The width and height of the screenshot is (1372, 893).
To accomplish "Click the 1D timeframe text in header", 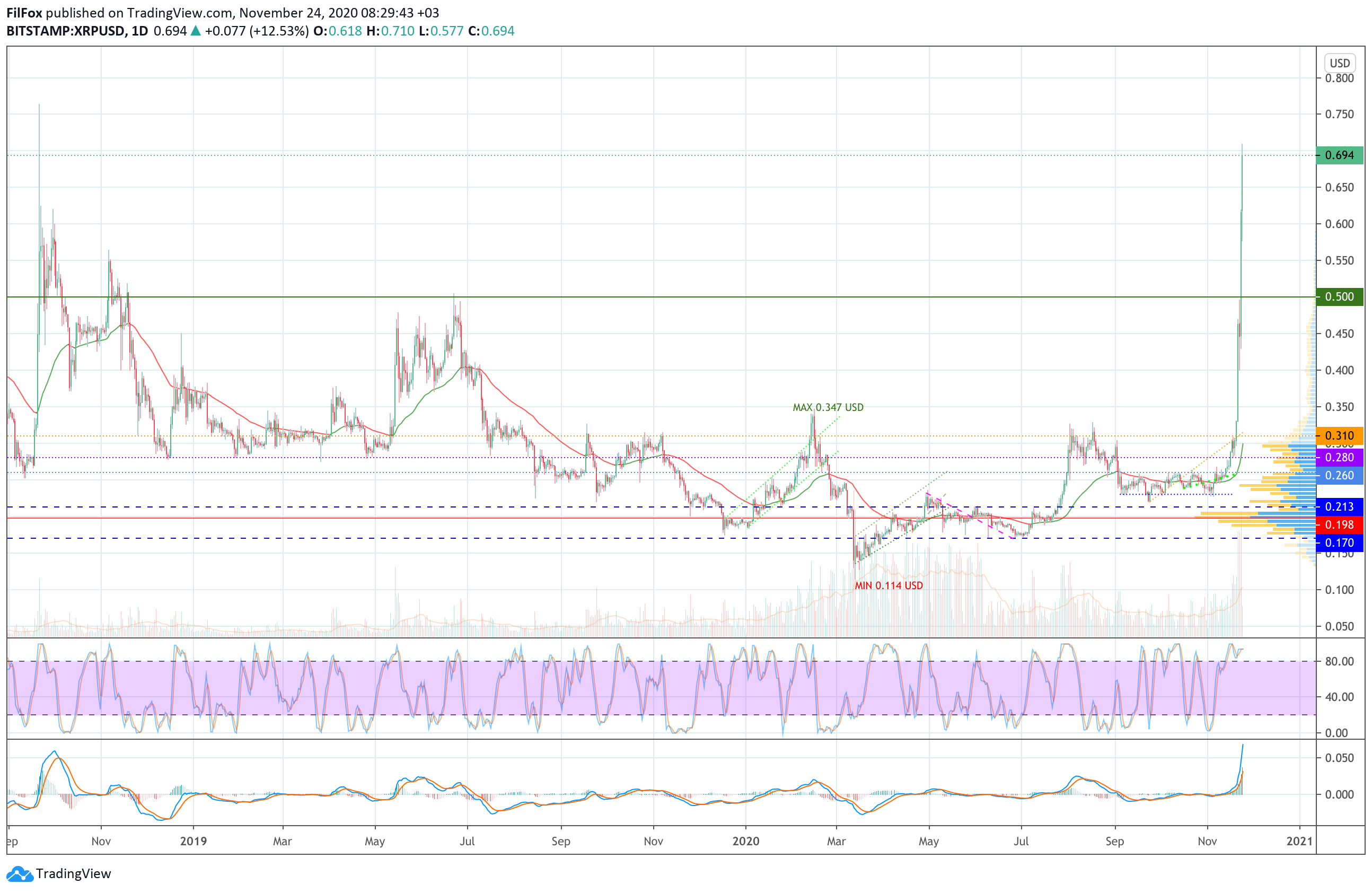I will pos(139,31).
